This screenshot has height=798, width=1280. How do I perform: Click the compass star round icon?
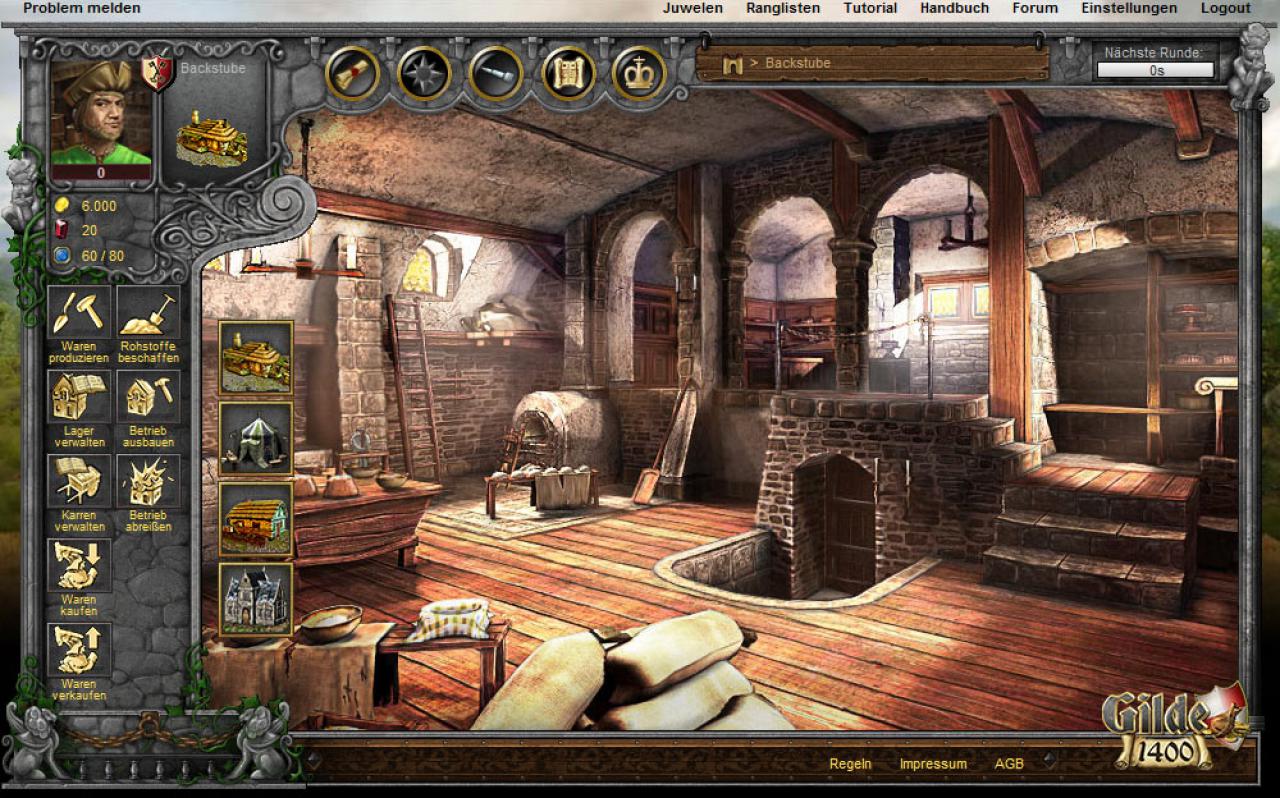click(x=424, y=73)
